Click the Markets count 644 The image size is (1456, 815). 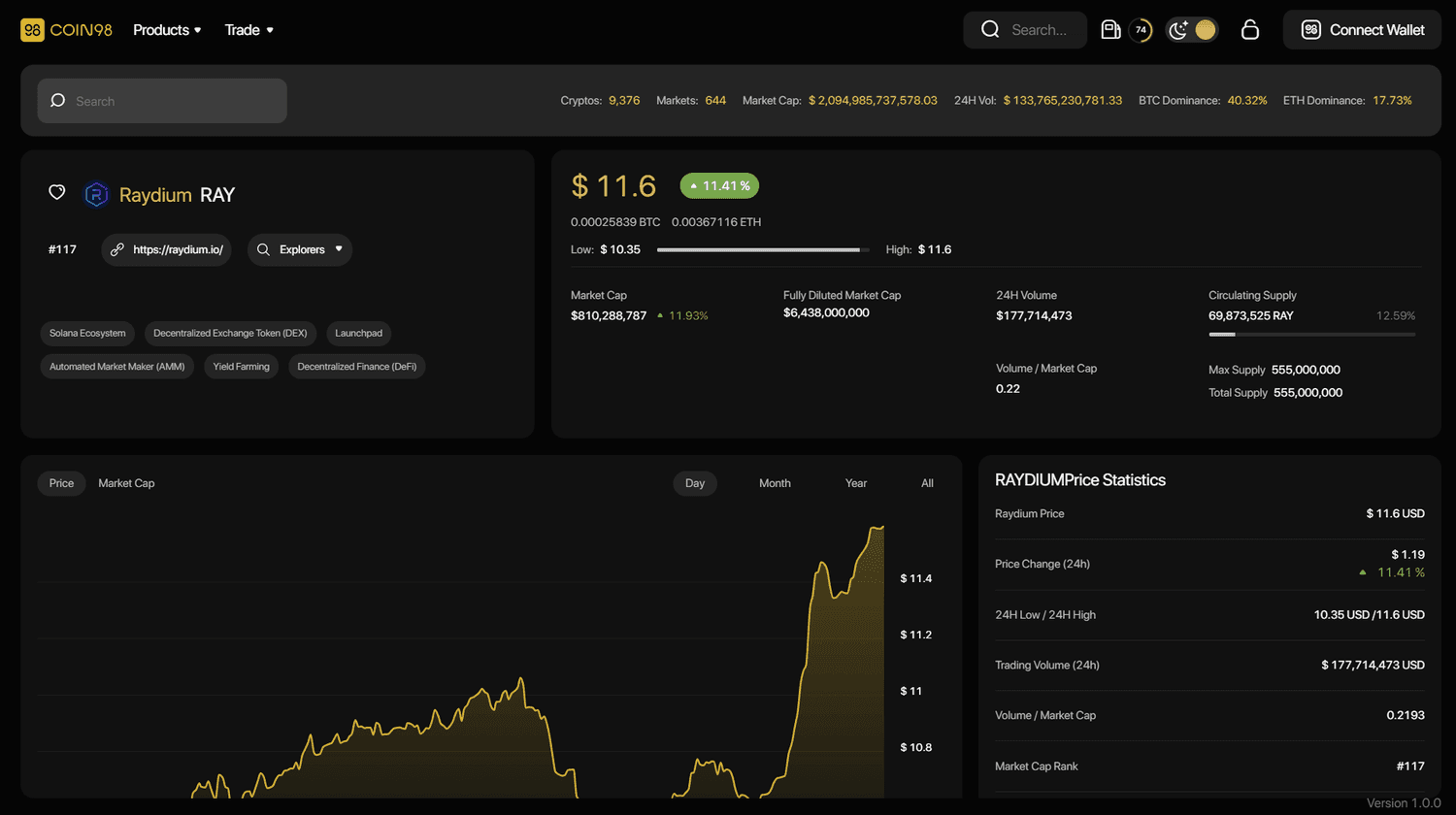tap(715, 100)
